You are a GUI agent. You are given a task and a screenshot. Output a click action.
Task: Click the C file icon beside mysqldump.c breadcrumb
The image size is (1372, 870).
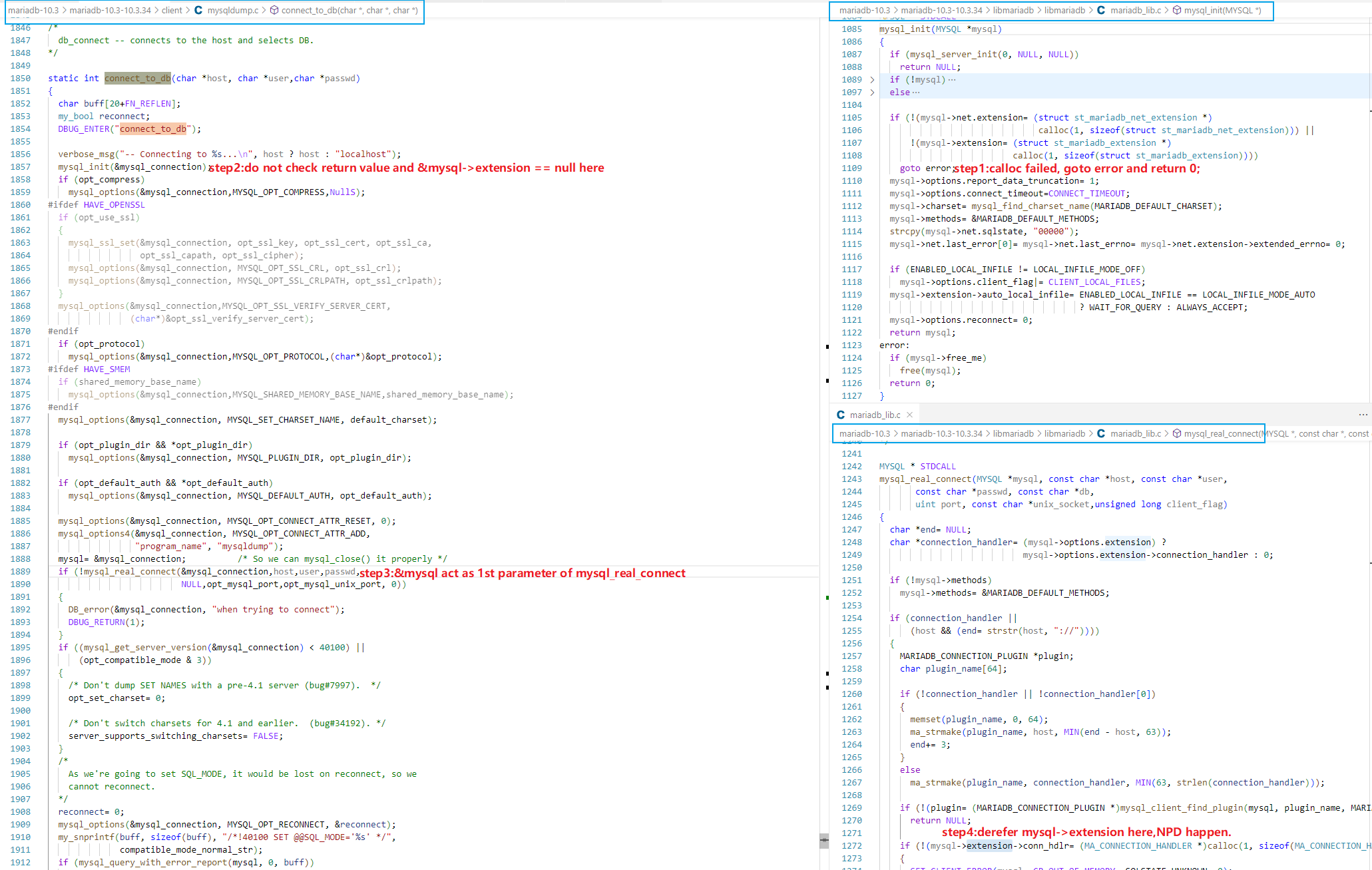tap(198, 10)
